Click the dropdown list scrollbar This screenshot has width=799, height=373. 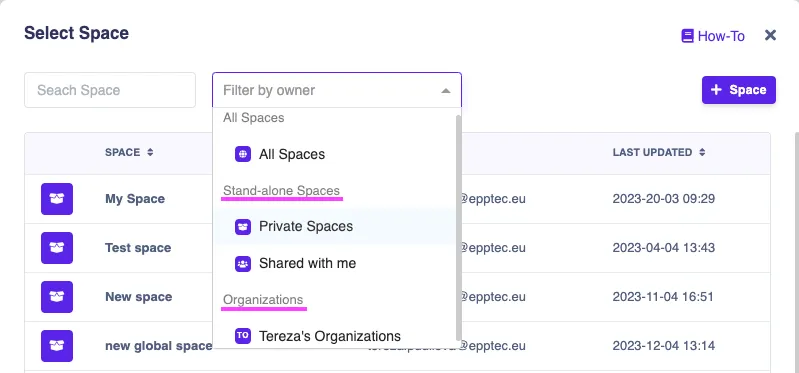pos(459,227)
